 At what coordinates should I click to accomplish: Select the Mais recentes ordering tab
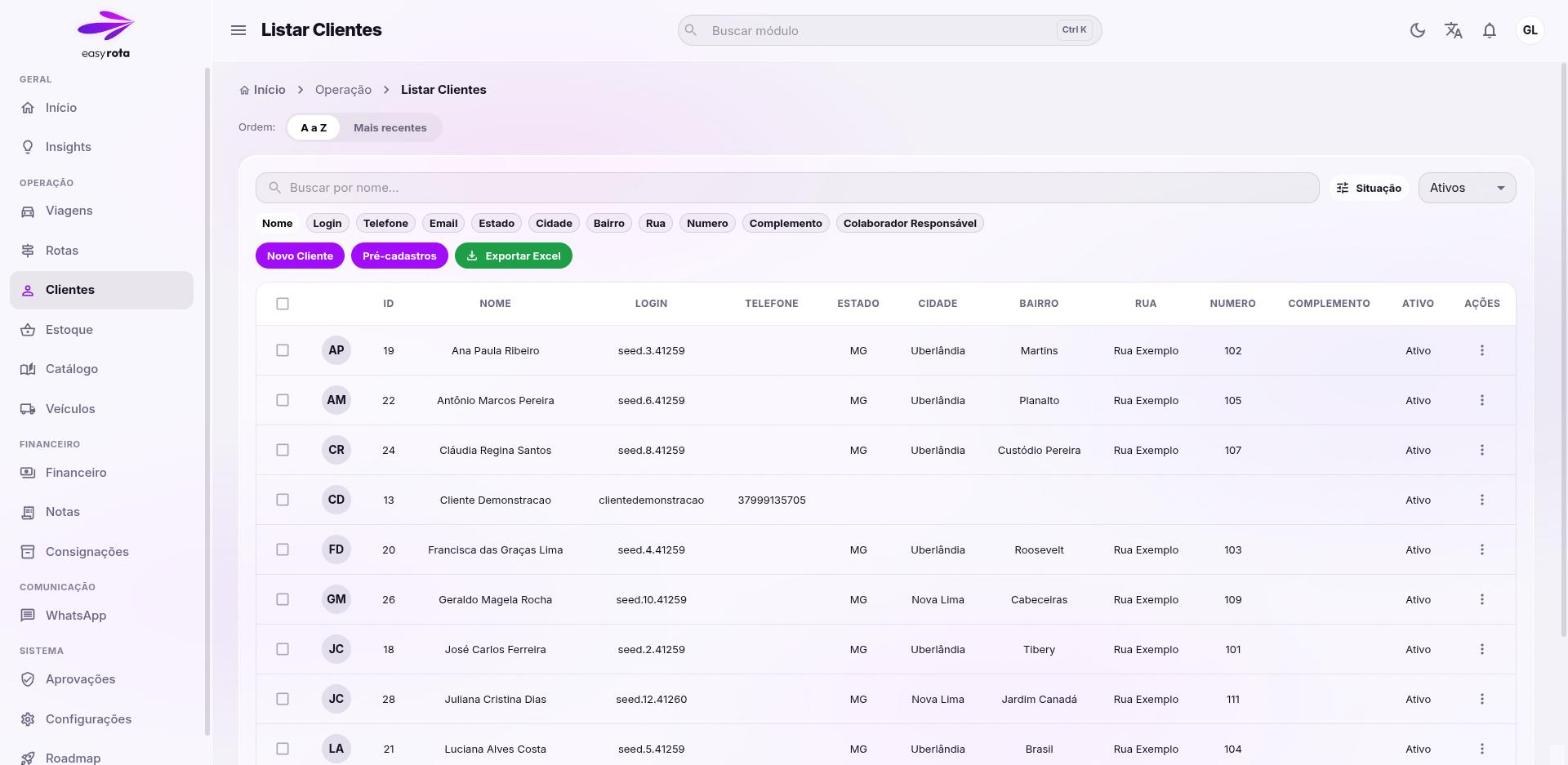coord(390,128)
